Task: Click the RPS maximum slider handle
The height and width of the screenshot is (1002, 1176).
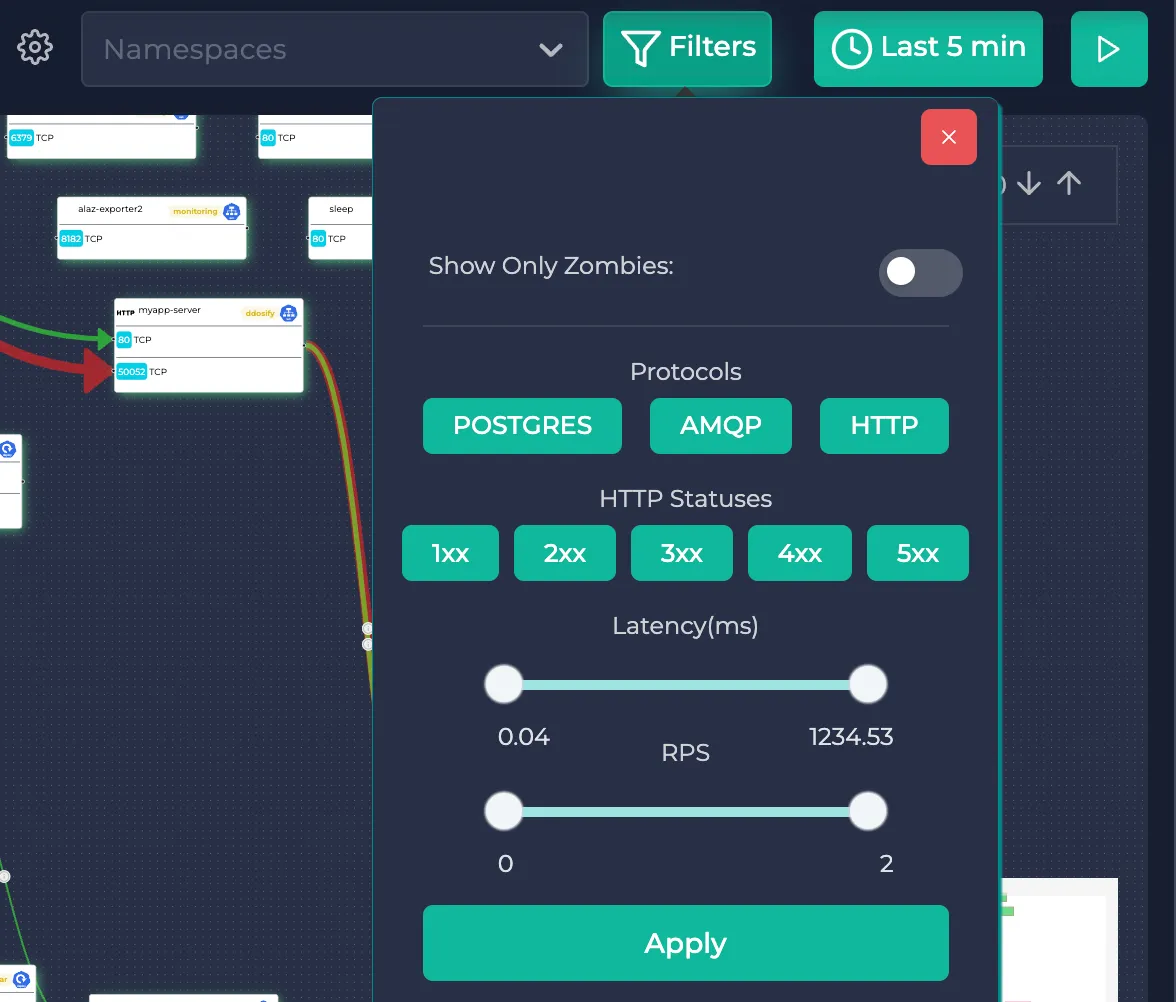Action: pyautogui.click(x=868, y=812)
